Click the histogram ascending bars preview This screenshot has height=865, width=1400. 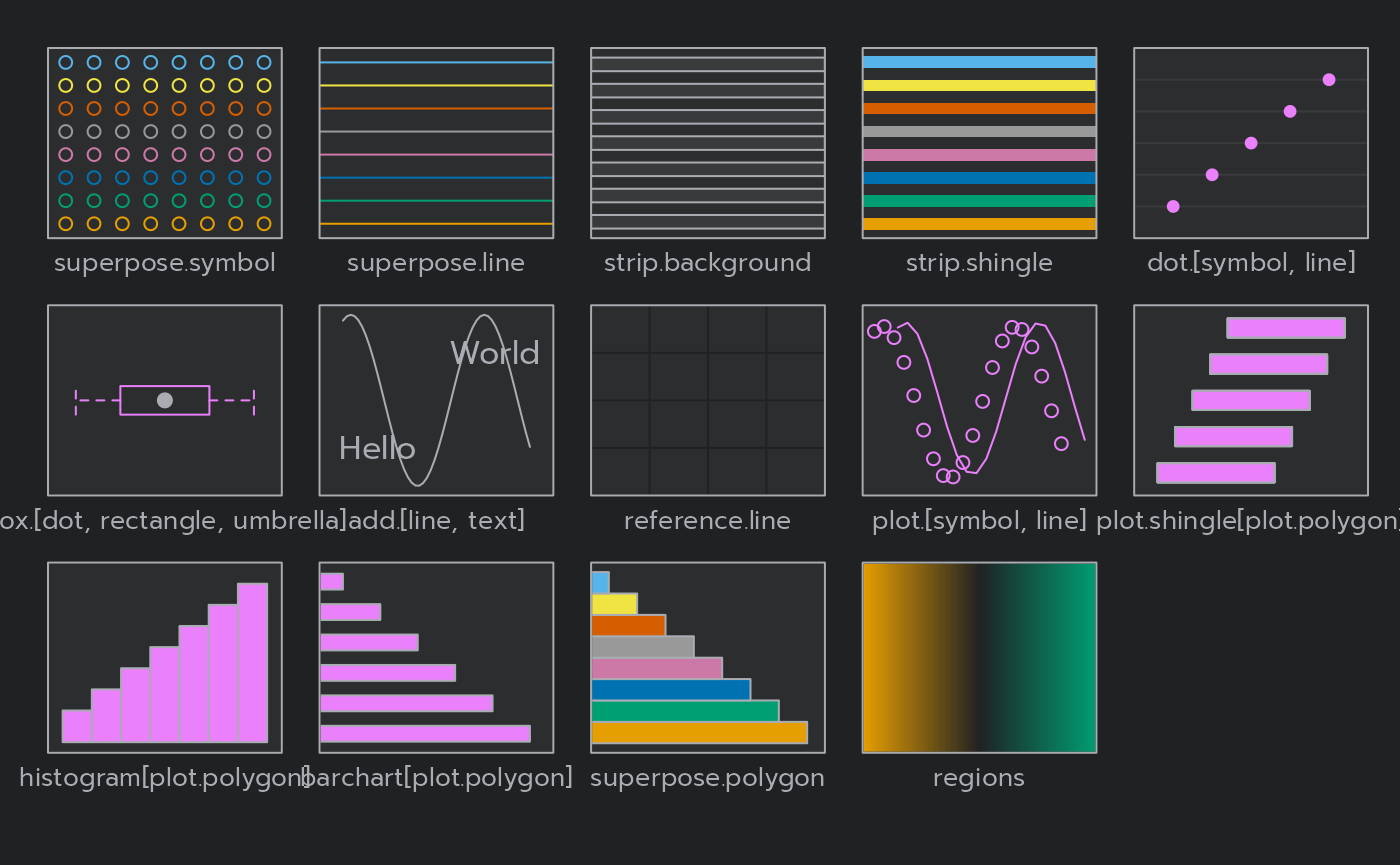[x=164, y=656]
